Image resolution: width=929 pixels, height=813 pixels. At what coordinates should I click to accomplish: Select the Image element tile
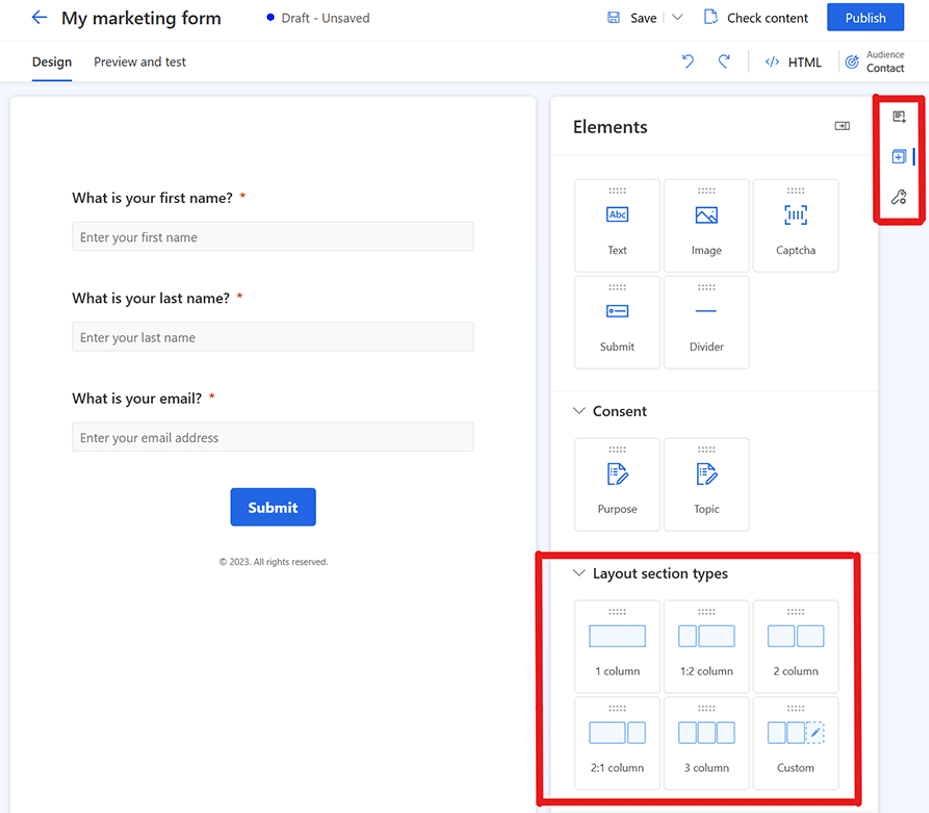tap(706, 226)
